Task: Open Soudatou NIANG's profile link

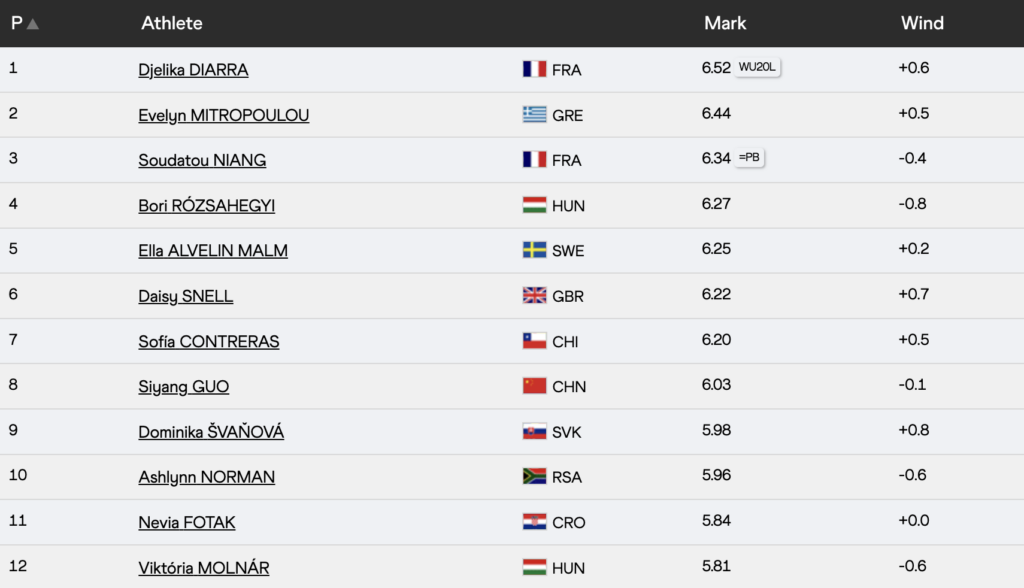Action: tap(202, 161)
